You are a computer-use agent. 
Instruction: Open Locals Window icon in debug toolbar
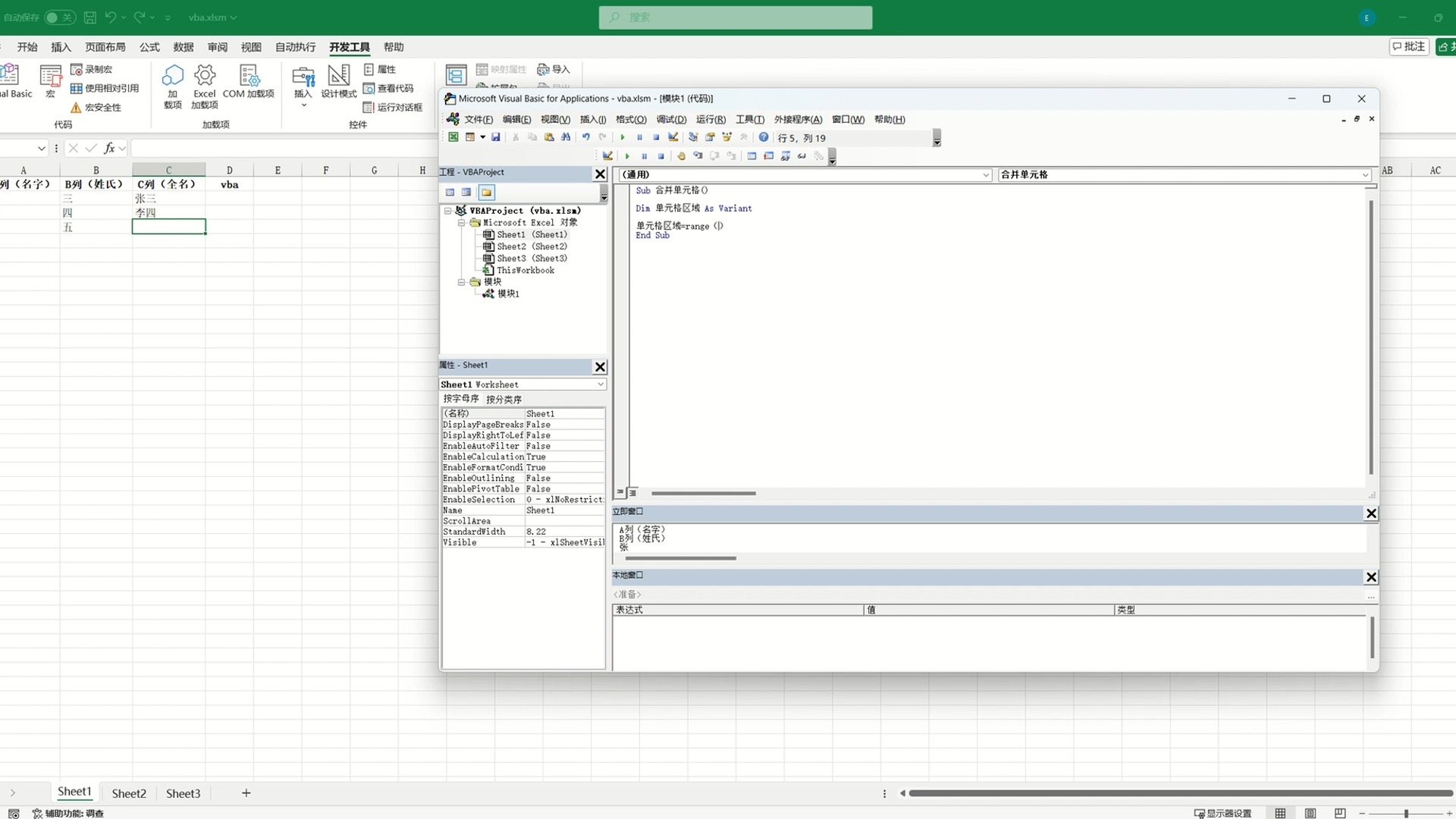[x=752, y=156]
